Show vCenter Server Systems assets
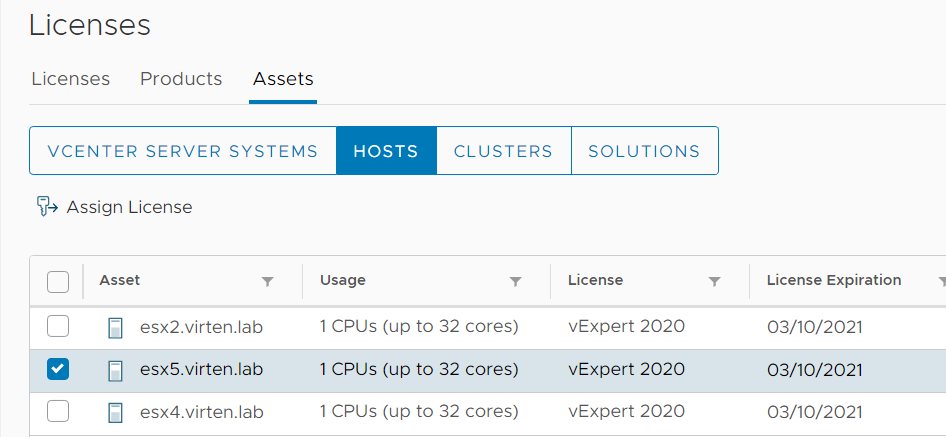The height and width of the screenshot is (437, 946). point(183,150)
